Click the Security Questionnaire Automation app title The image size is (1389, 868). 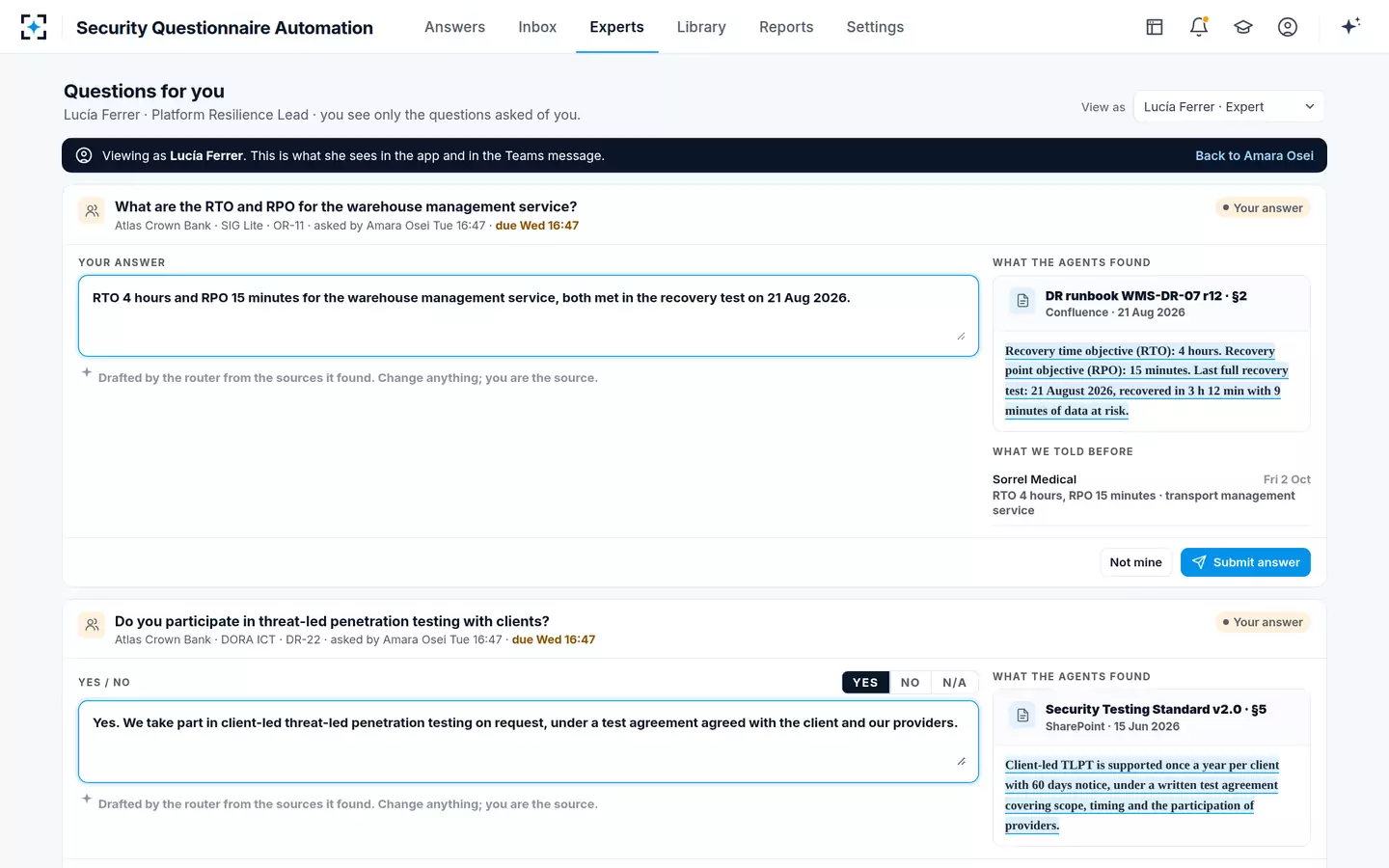click(x=225, y=28)
